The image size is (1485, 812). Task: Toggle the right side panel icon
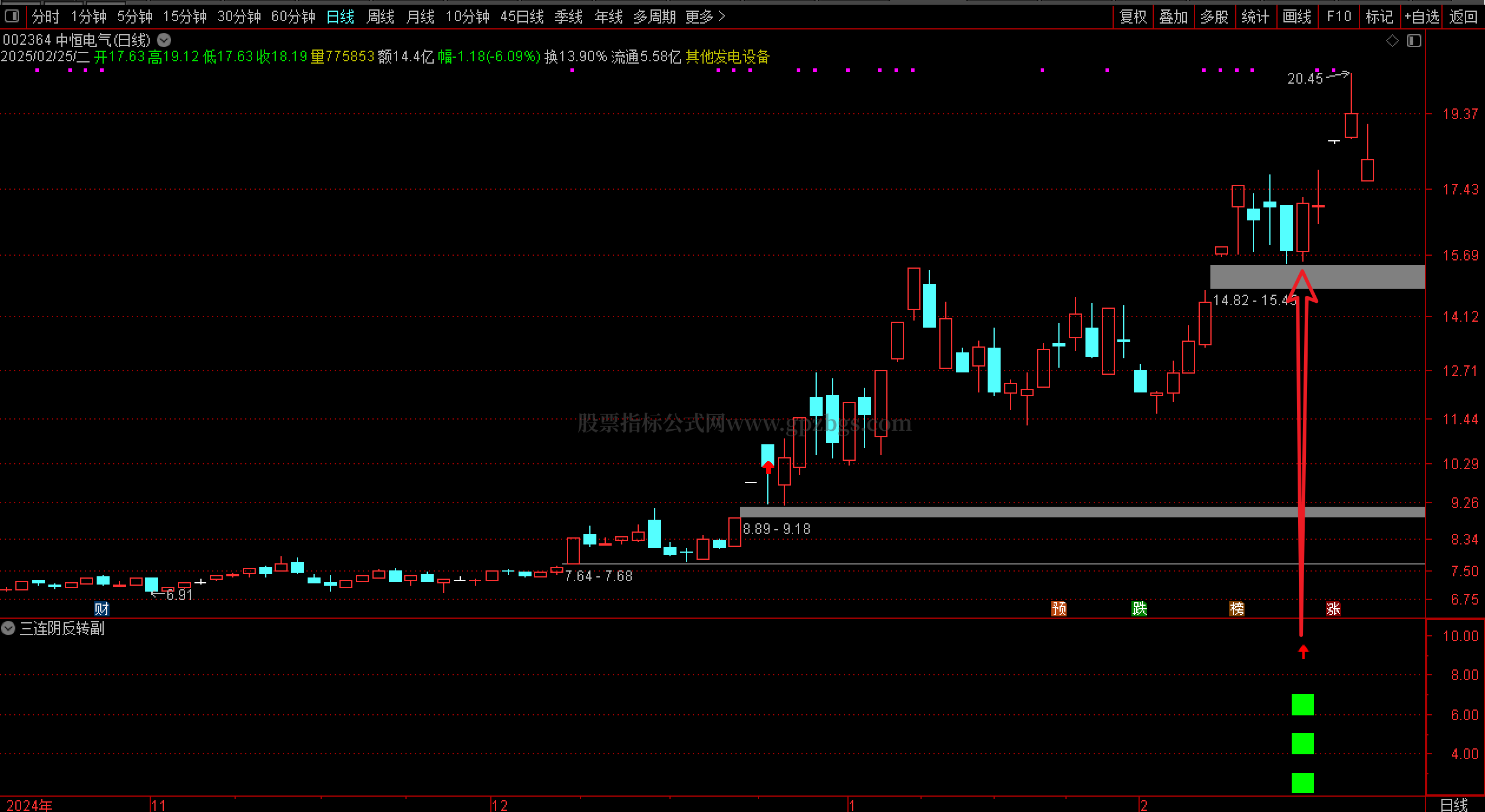[1414, 41]
